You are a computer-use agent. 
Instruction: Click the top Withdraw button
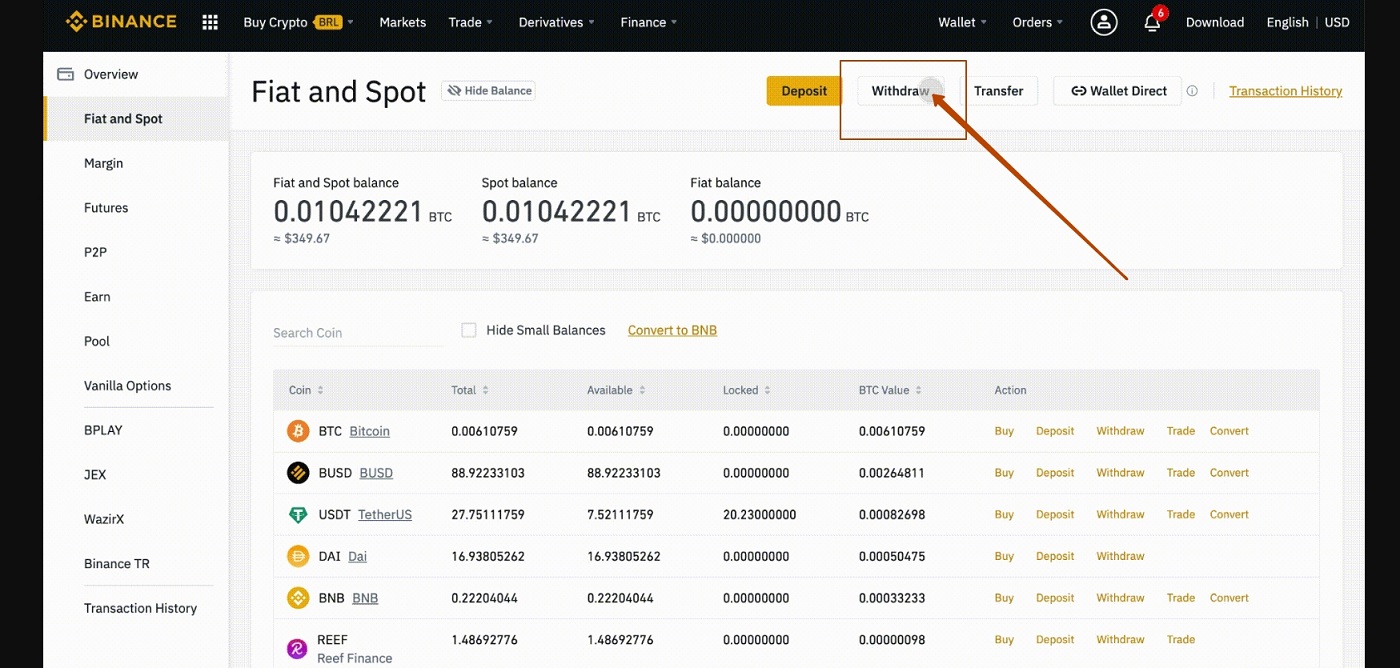(901, 91)
